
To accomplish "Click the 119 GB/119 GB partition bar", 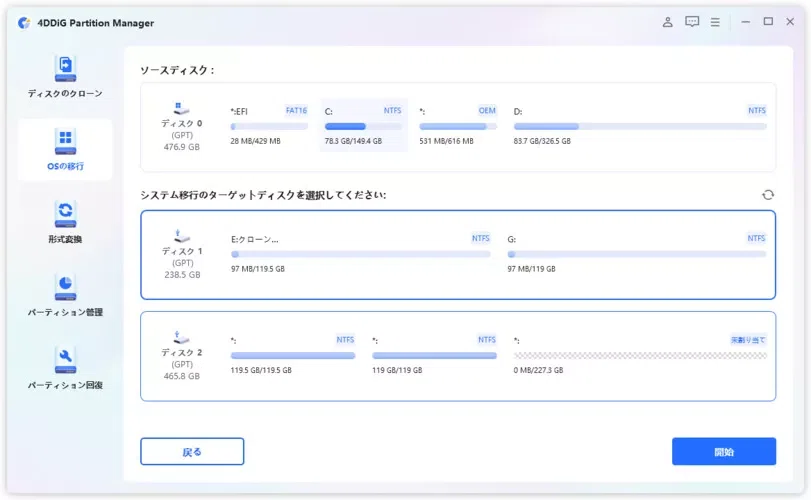I will tap(434, 355).
